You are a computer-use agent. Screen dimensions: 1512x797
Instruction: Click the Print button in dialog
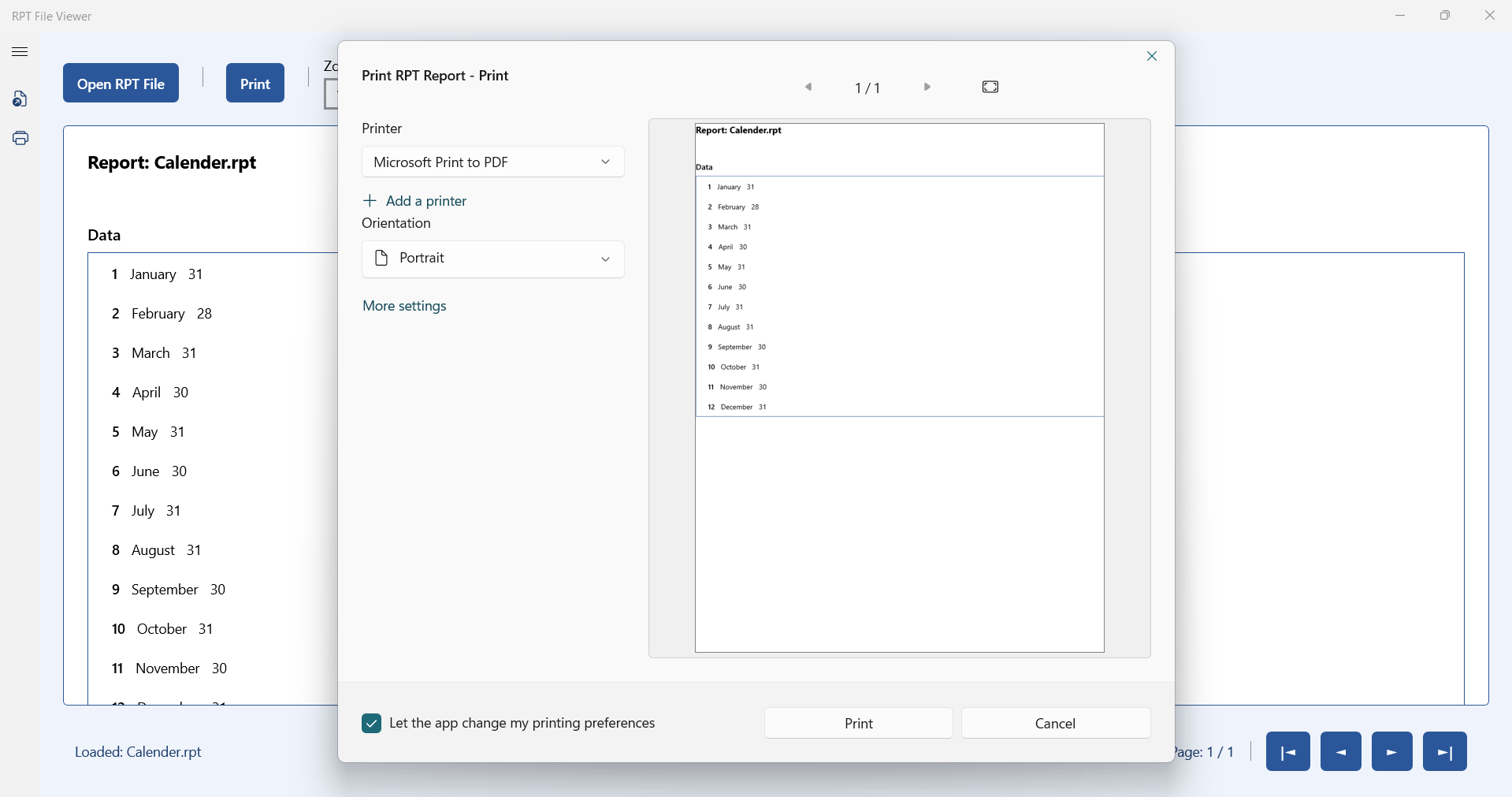pos(857,723)
